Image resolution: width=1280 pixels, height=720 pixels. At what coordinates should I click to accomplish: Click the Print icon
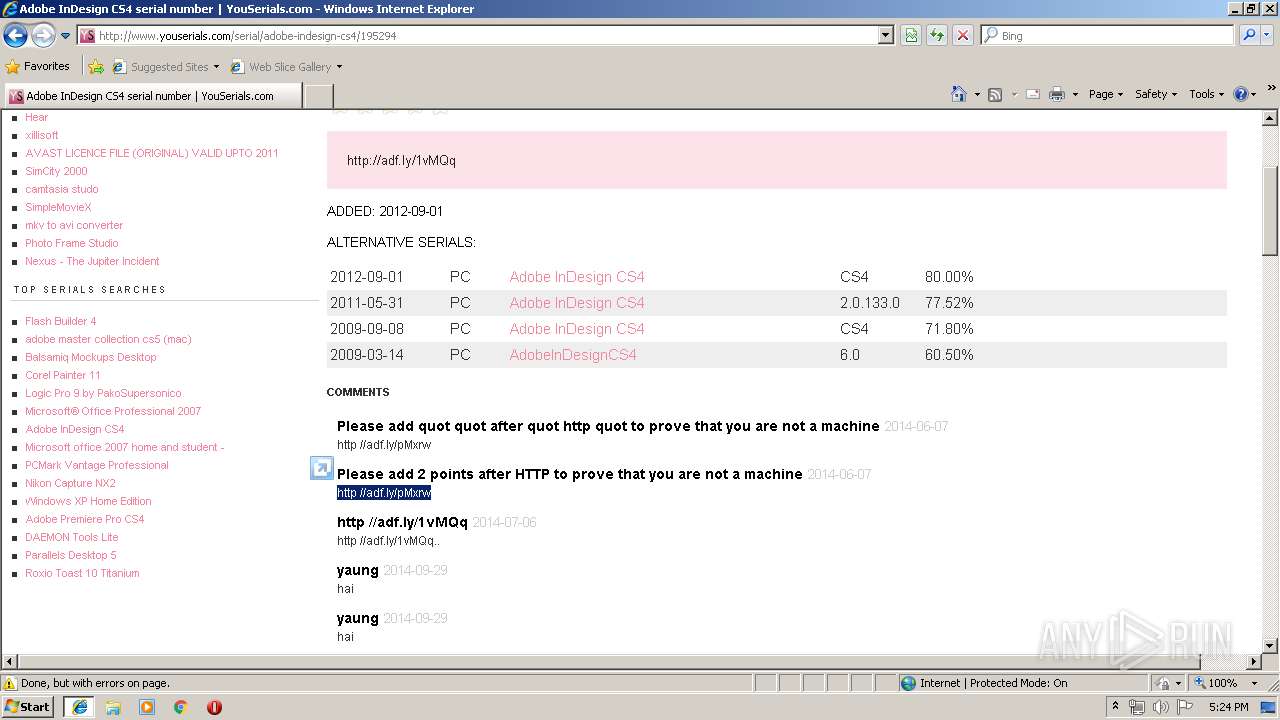[1057, 94]
